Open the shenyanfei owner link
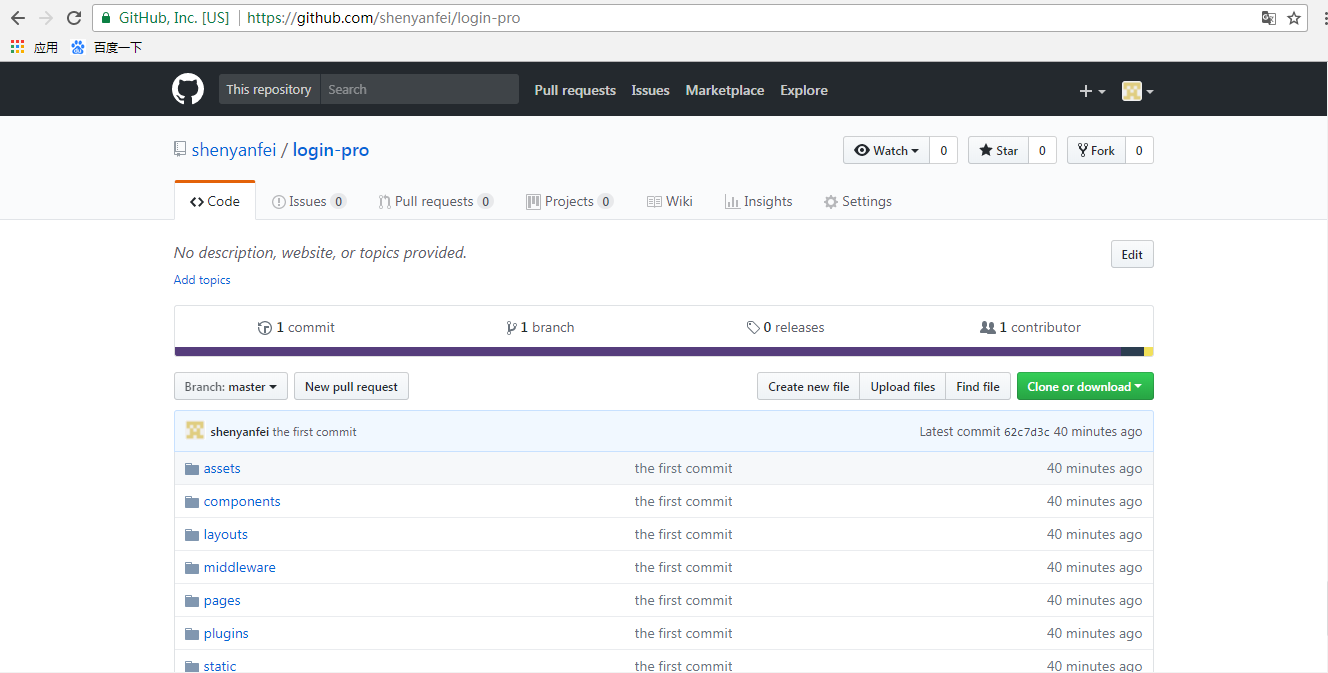The height and width of the screenshot is (673, 1328). click(234, 150)
